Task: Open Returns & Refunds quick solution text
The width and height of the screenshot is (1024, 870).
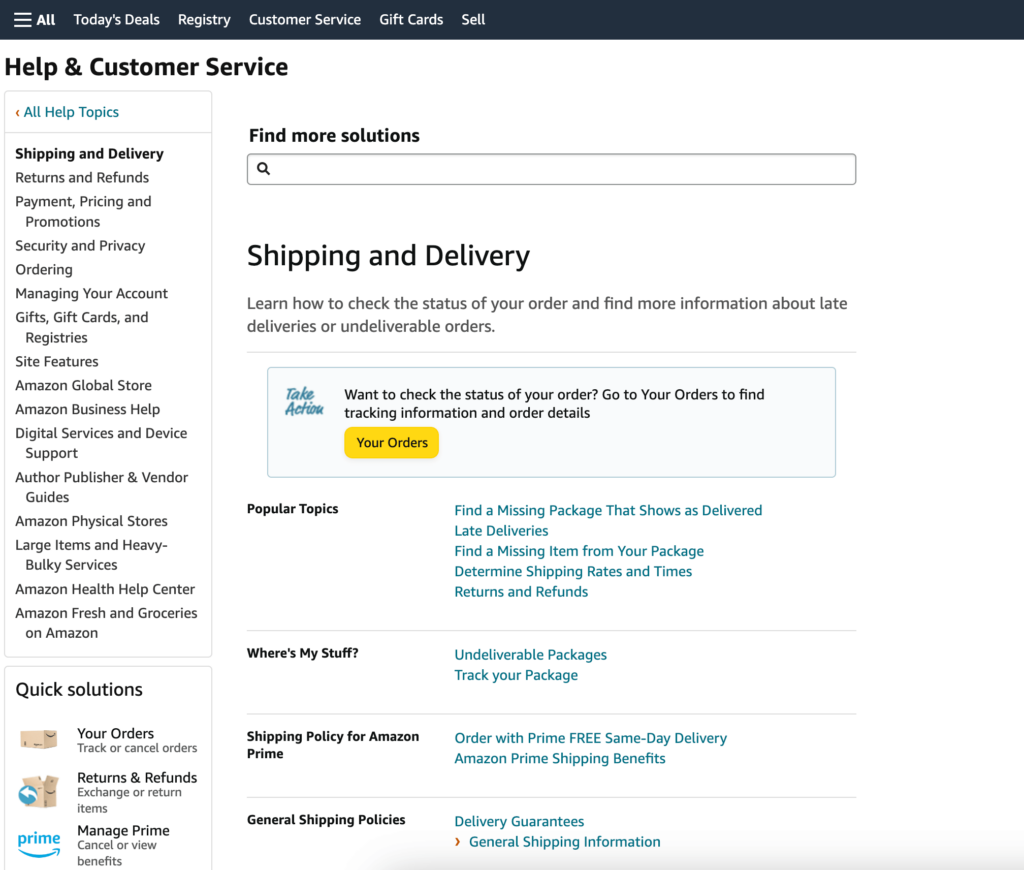Action: [136, 792]
